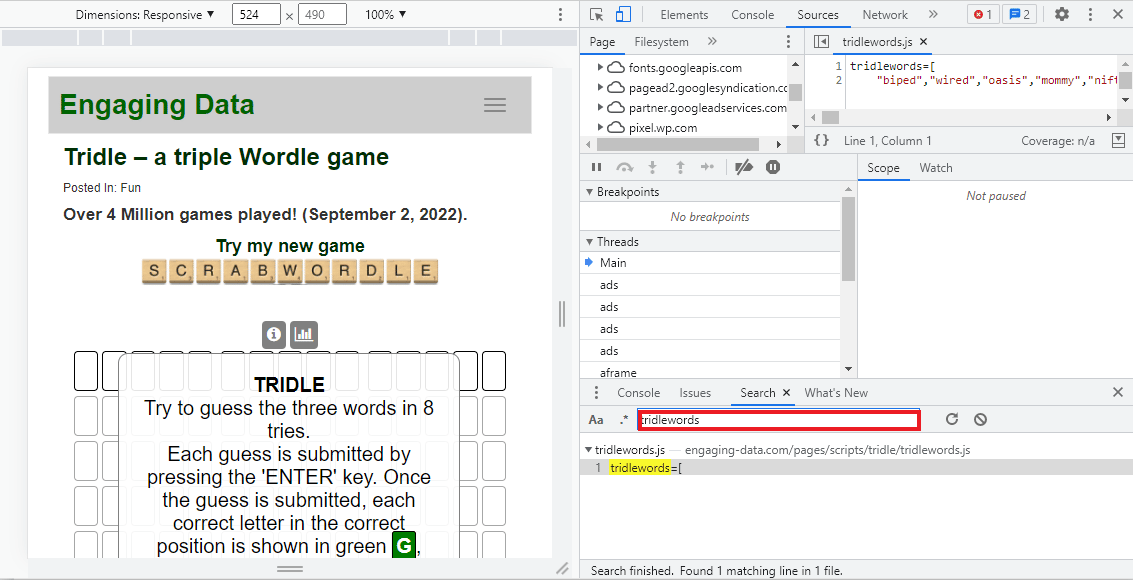
Task: Open the Elements tab
Action: coord(684,14)
